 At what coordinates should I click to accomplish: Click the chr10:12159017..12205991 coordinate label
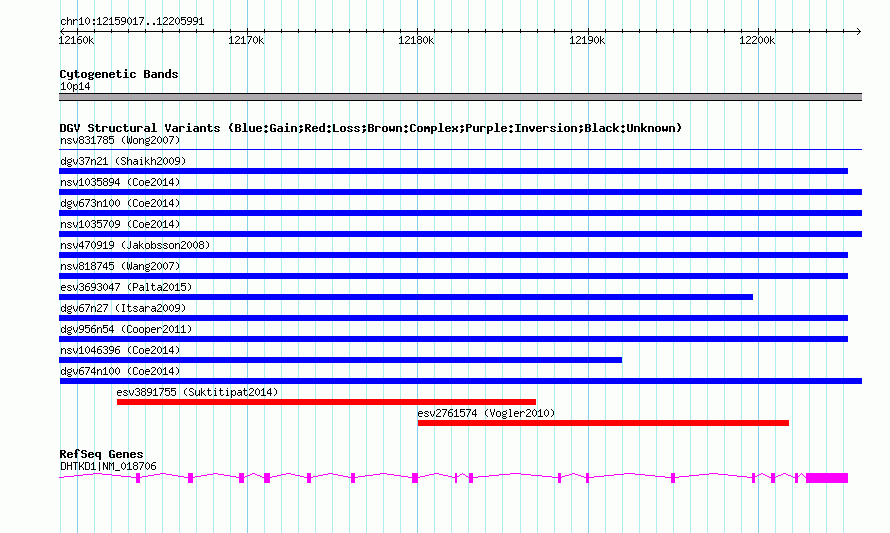click(132, 21)
